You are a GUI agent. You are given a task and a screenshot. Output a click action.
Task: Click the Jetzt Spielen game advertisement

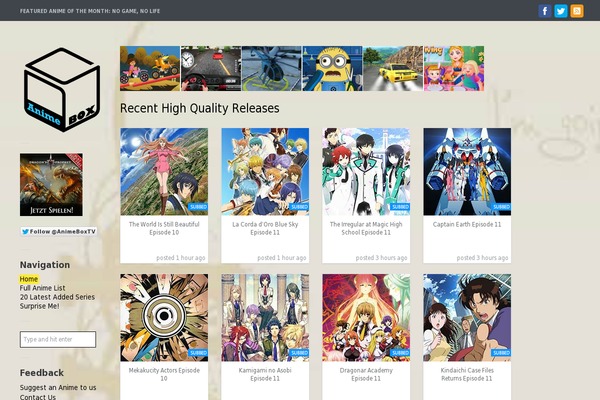pos(51,184)
